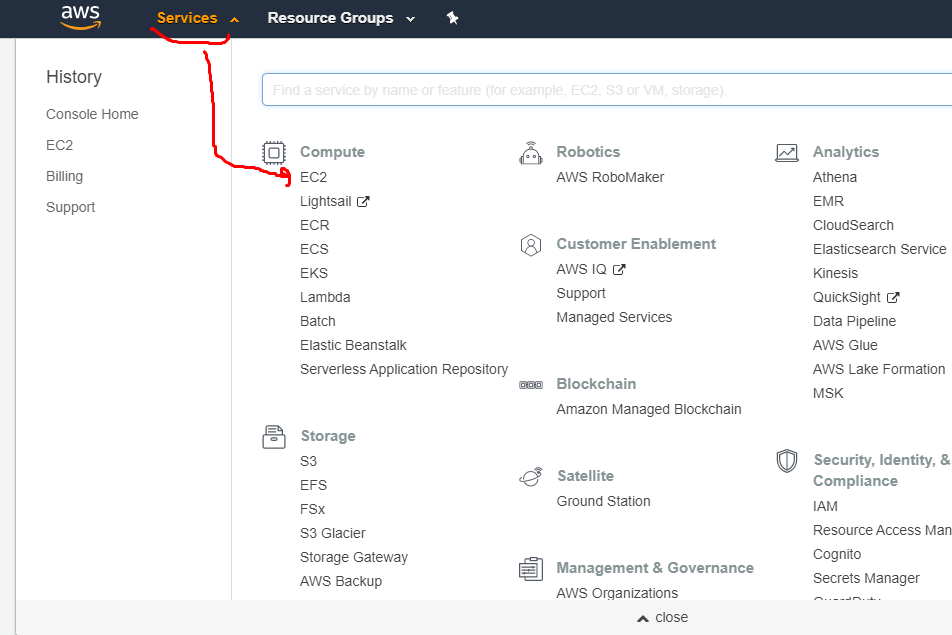
Task: Open IAM under Security, Identity & Compliance
Action: point(825,506)
